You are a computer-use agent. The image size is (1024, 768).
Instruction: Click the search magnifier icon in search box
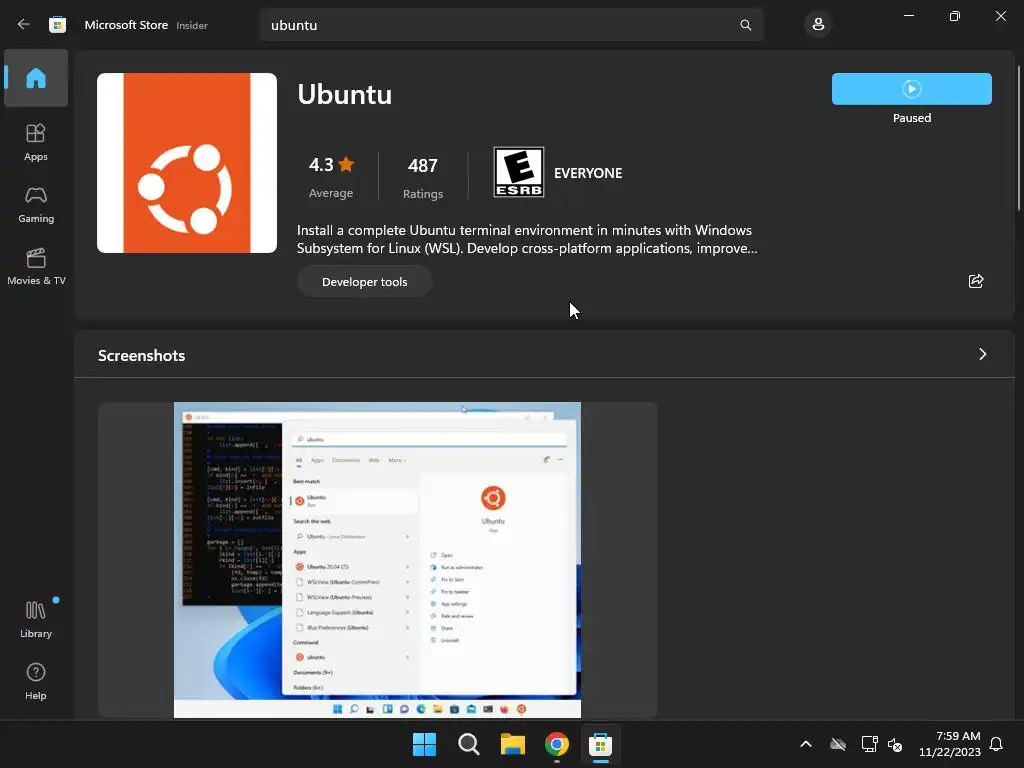click(x=745, y=25)
